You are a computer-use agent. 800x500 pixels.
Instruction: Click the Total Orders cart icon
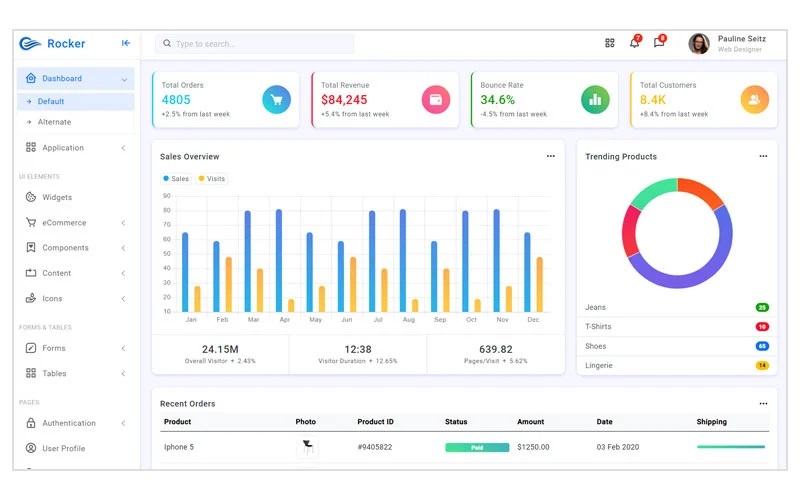[x=276, y=99]
